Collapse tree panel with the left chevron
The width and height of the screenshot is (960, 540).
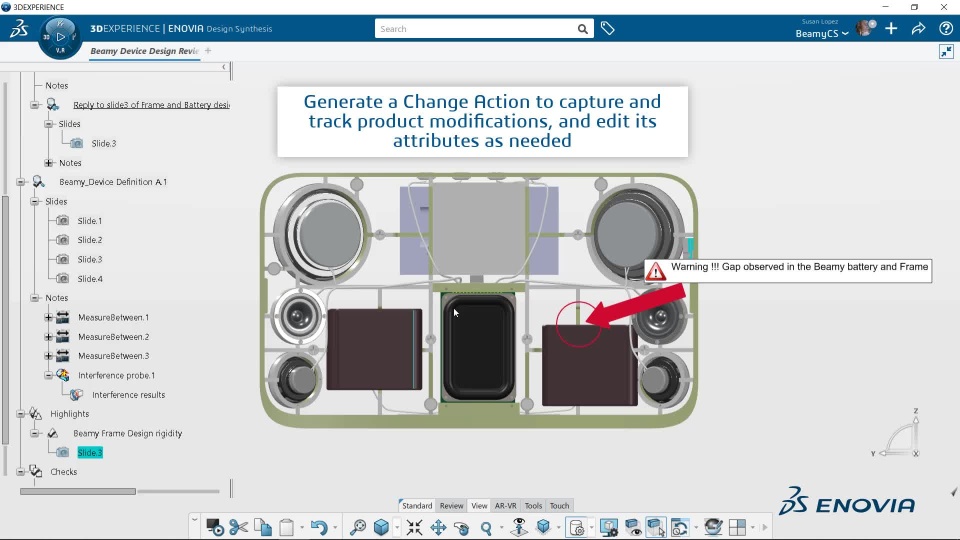click(x=223, y=67)
